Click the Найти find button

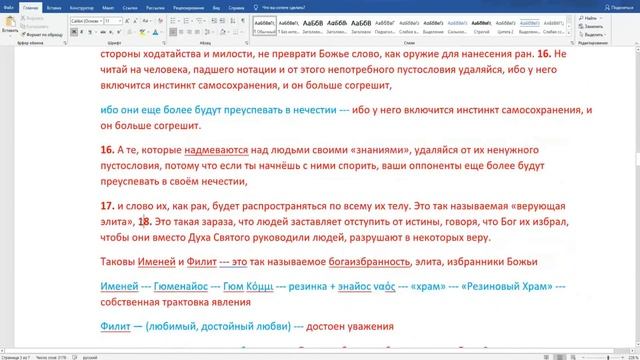tap(590, 18)
